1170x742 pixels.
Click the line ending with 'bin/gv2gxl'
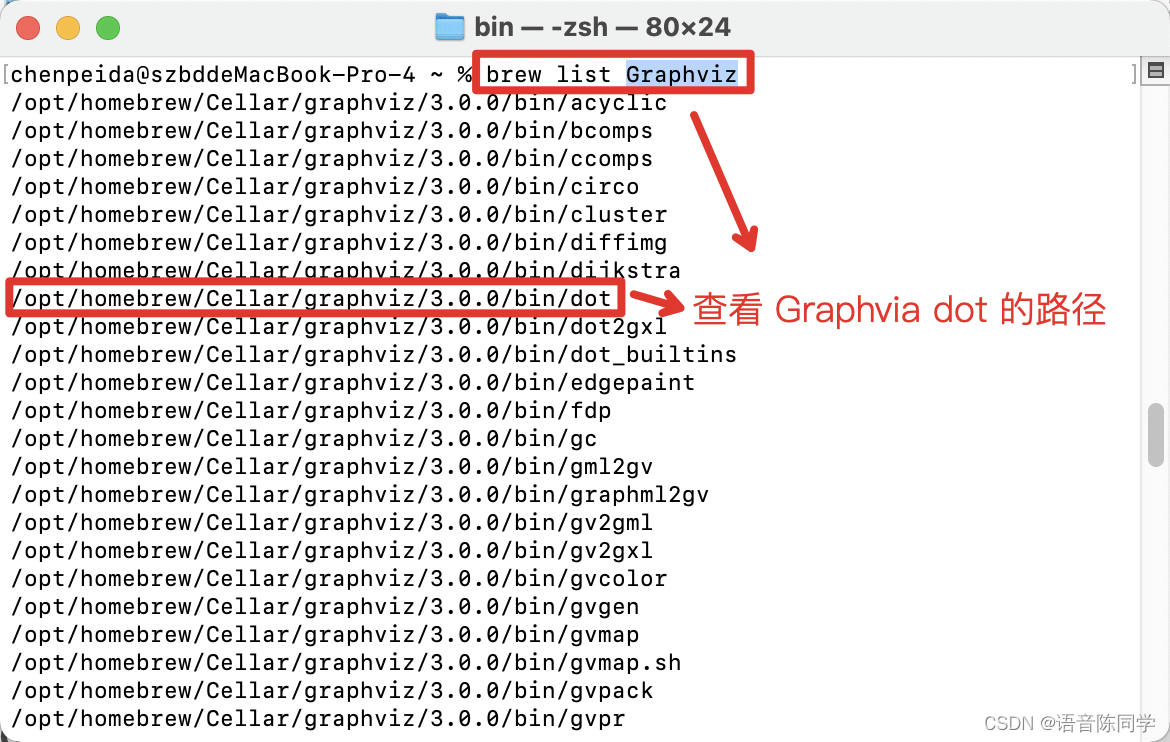pos(332,551)
